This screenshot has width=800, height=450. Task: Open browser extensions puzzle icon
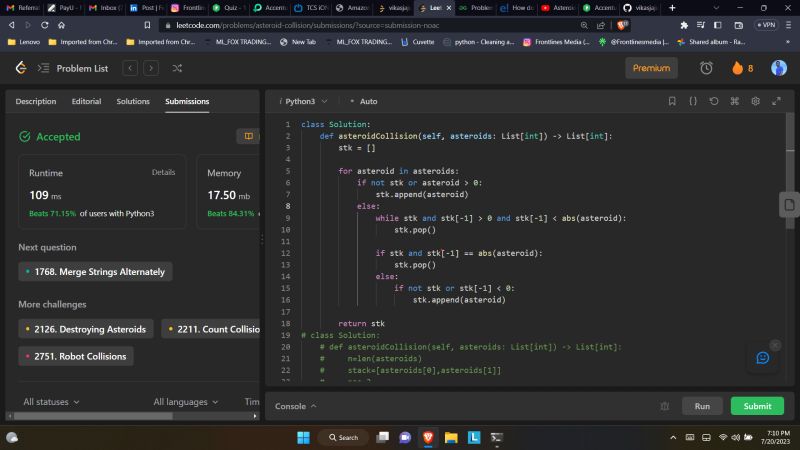(684, 25)
